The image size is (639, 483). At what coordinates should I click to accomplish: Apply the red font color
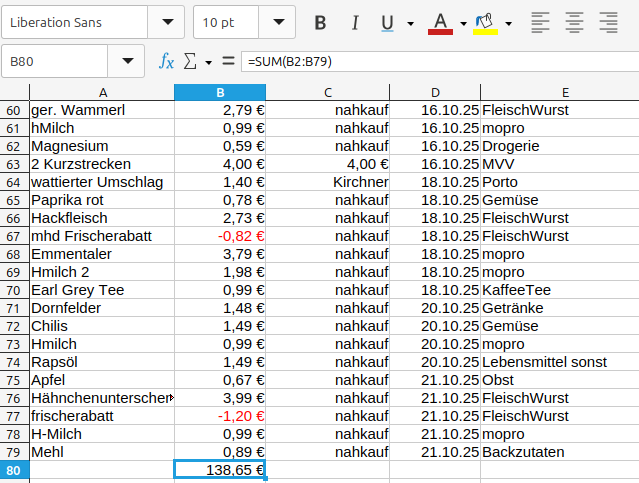[x=440, y=22]
